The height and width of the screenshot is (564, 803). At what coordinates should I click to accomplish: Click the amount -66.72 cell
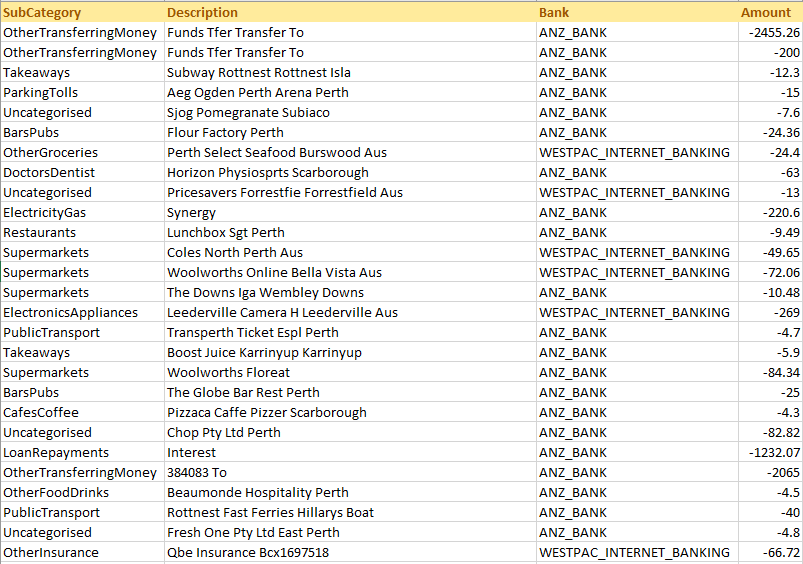coord(771,552)
